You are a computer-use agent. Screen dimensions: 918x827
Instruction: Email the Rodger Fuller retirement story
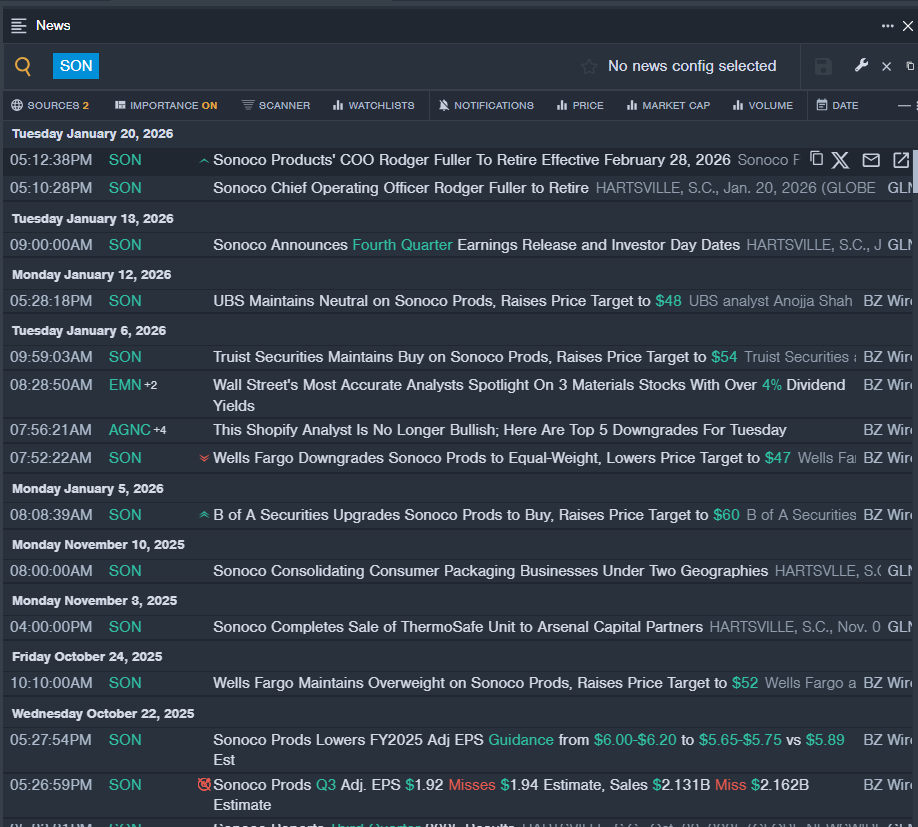tap(871, 160)
